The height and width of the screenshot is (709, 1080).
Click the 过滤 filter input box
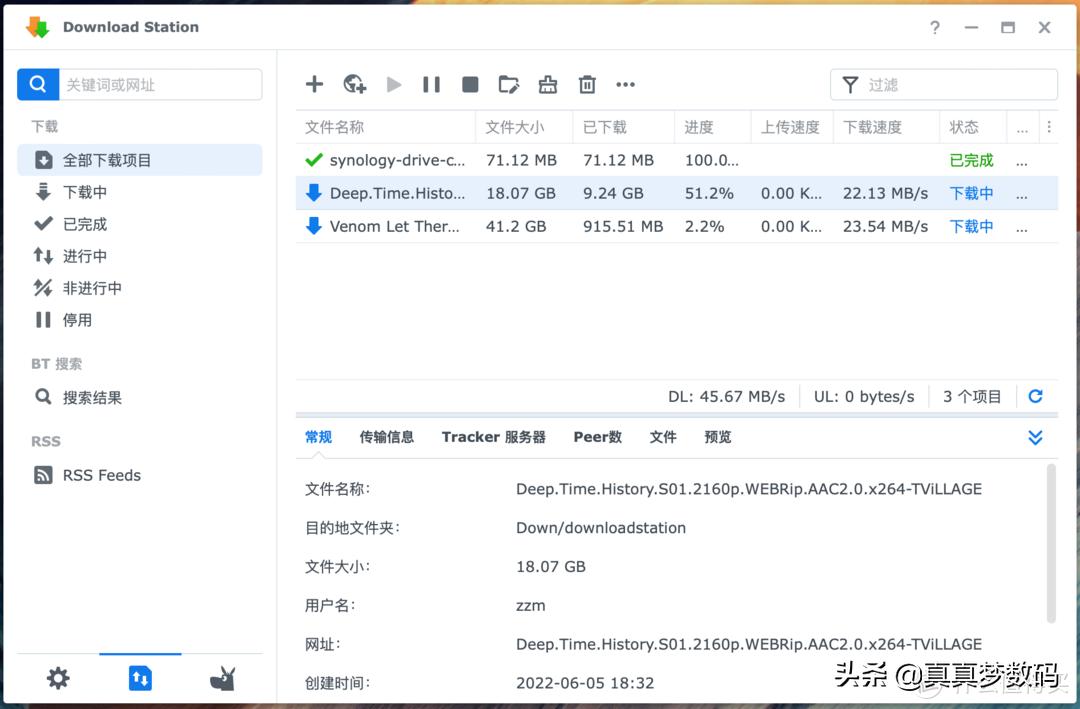click(944, 84)
